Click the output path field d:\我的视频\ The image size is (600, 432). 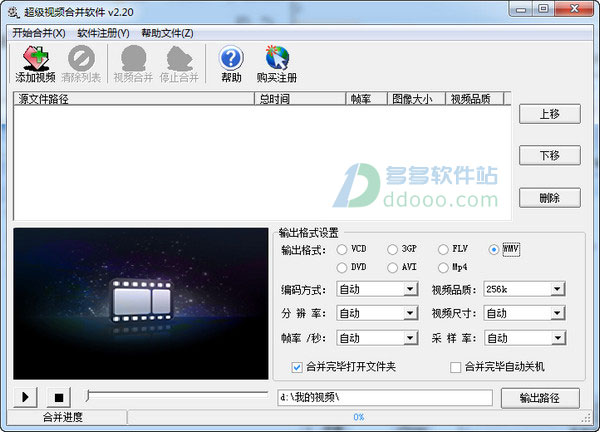pos(385,398)
